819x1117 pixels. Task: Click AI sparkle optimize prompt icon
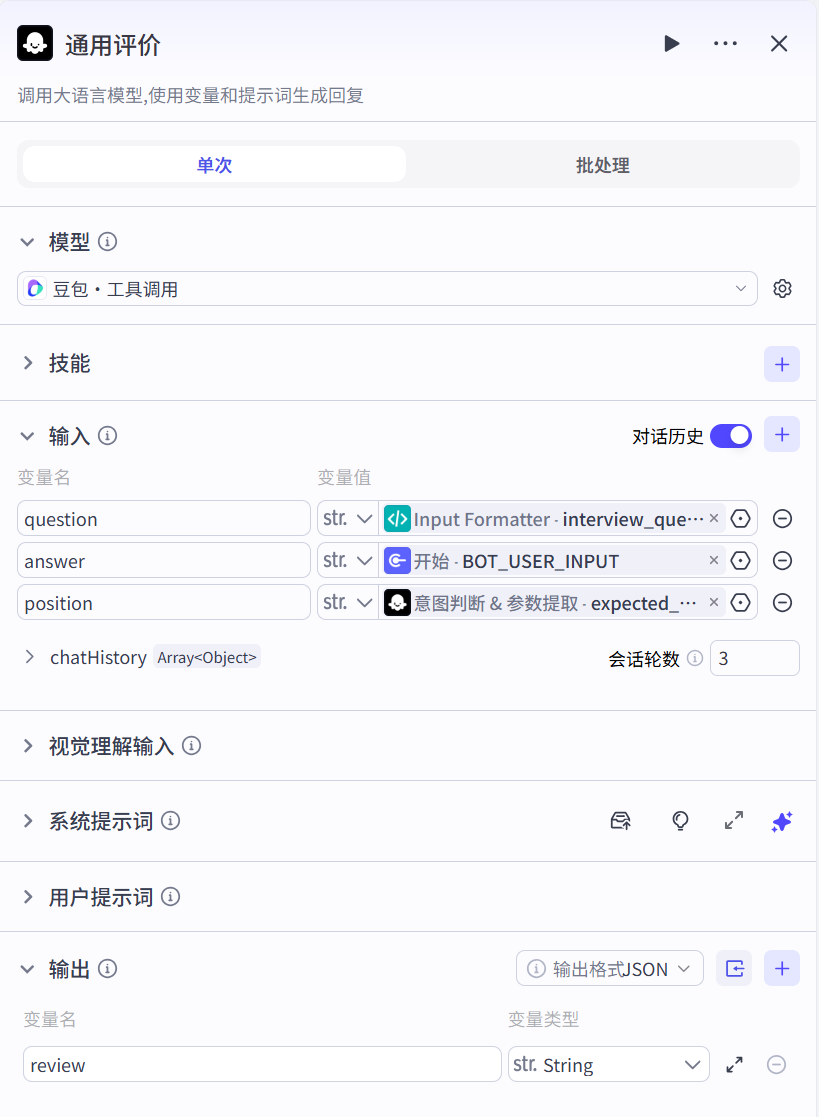pyautogui.click(x=782, y=821)
